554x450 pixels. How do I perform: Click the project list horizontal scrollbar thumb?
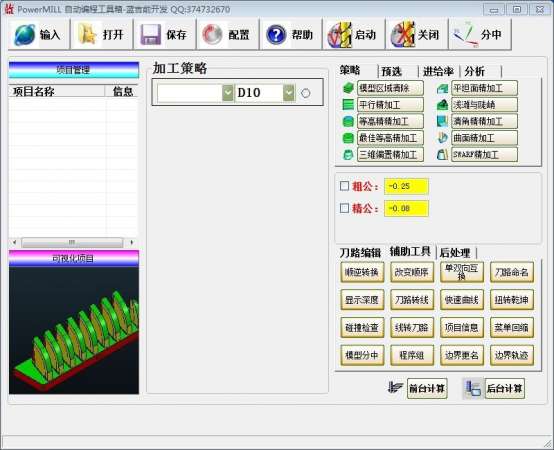coord(72,242)
